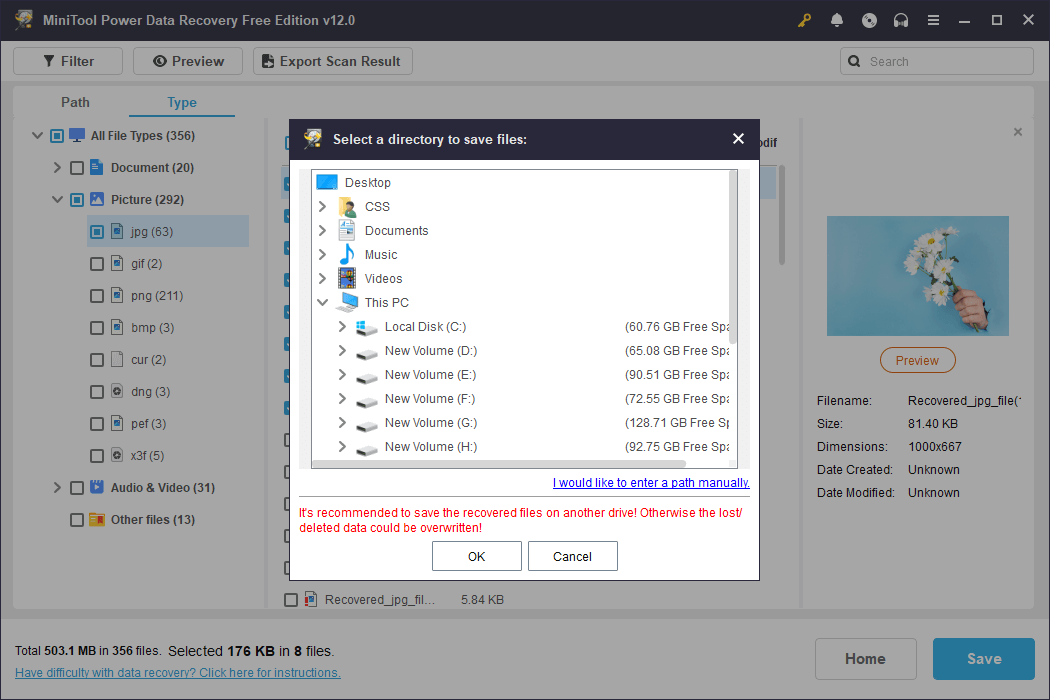The height and width of the screenshot is (700, 1050).
Task: Select the Local Disk (C:) drive icon
Action: (x=367, y=327)
